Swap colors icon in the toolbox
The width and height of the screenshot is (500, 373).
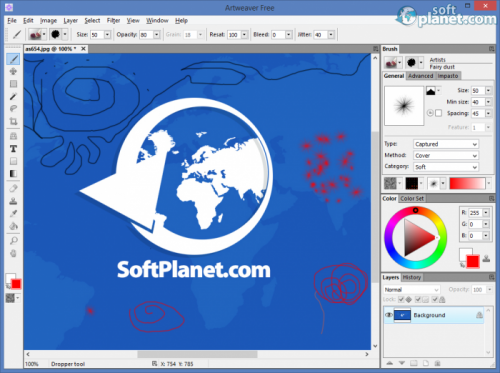pyautogui.click(x=8, y=287)
